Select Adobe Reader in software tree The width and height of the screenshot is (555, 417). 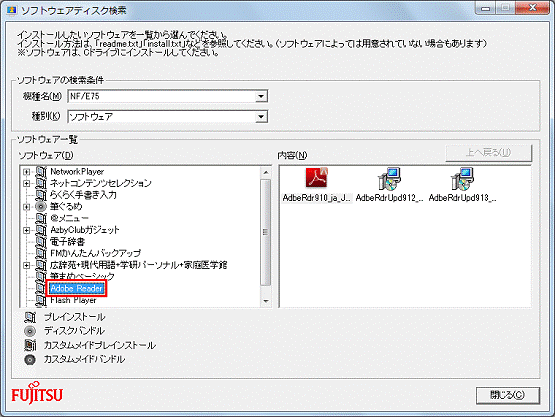click(x=76, y=289)
